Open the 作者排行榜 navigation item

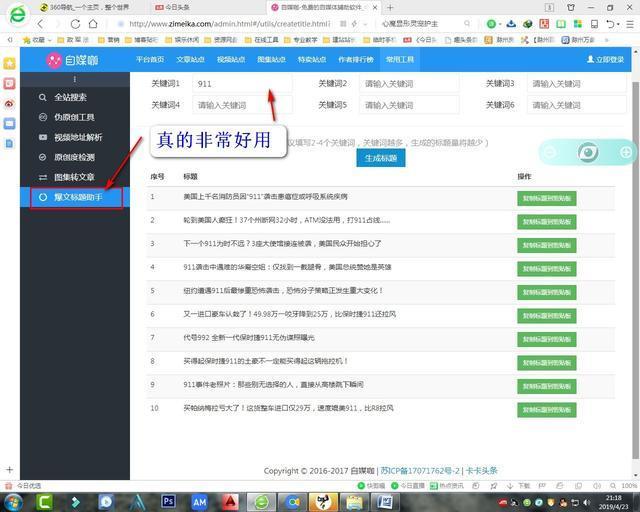point(356,60)
